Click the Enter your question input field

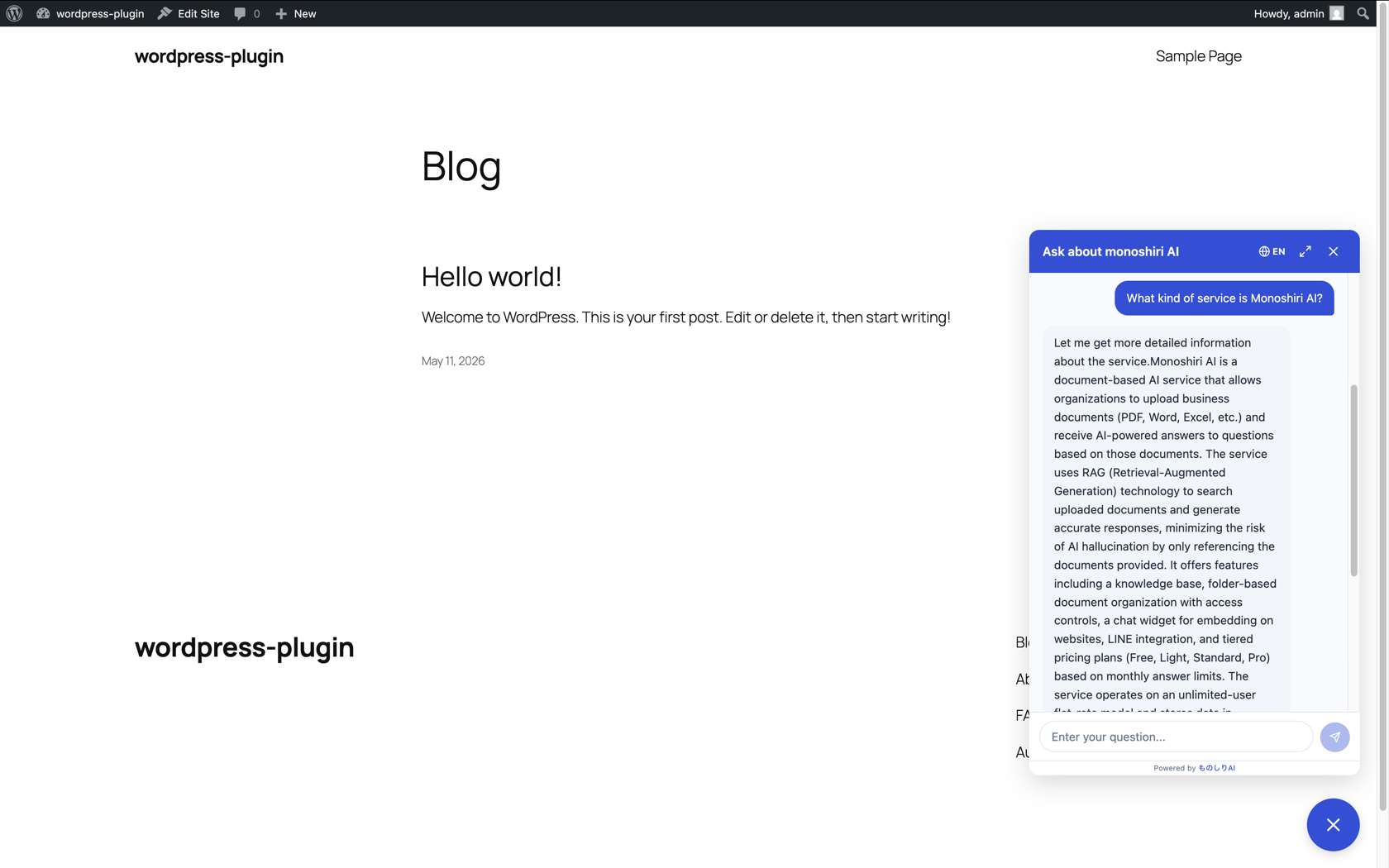[x=1176, y=737]
